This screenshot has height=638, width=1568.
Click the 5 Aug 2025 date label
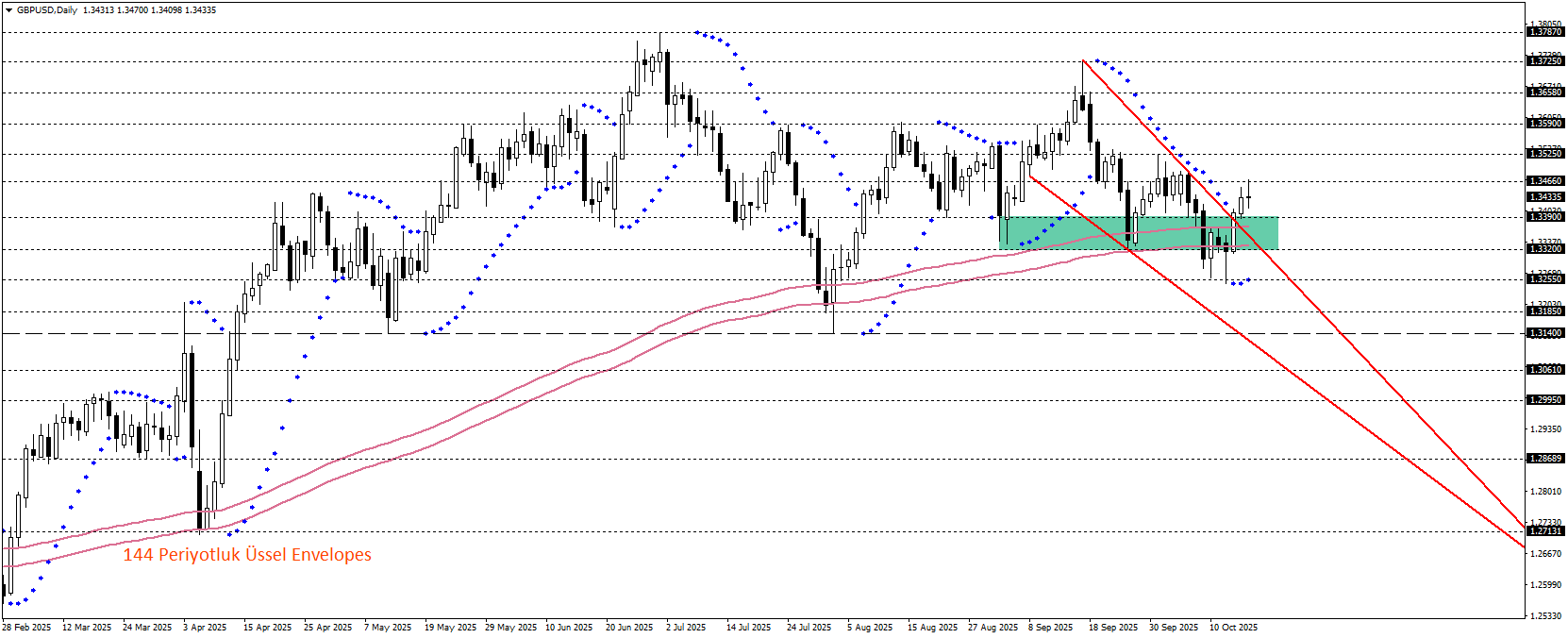tap(870, 628)
